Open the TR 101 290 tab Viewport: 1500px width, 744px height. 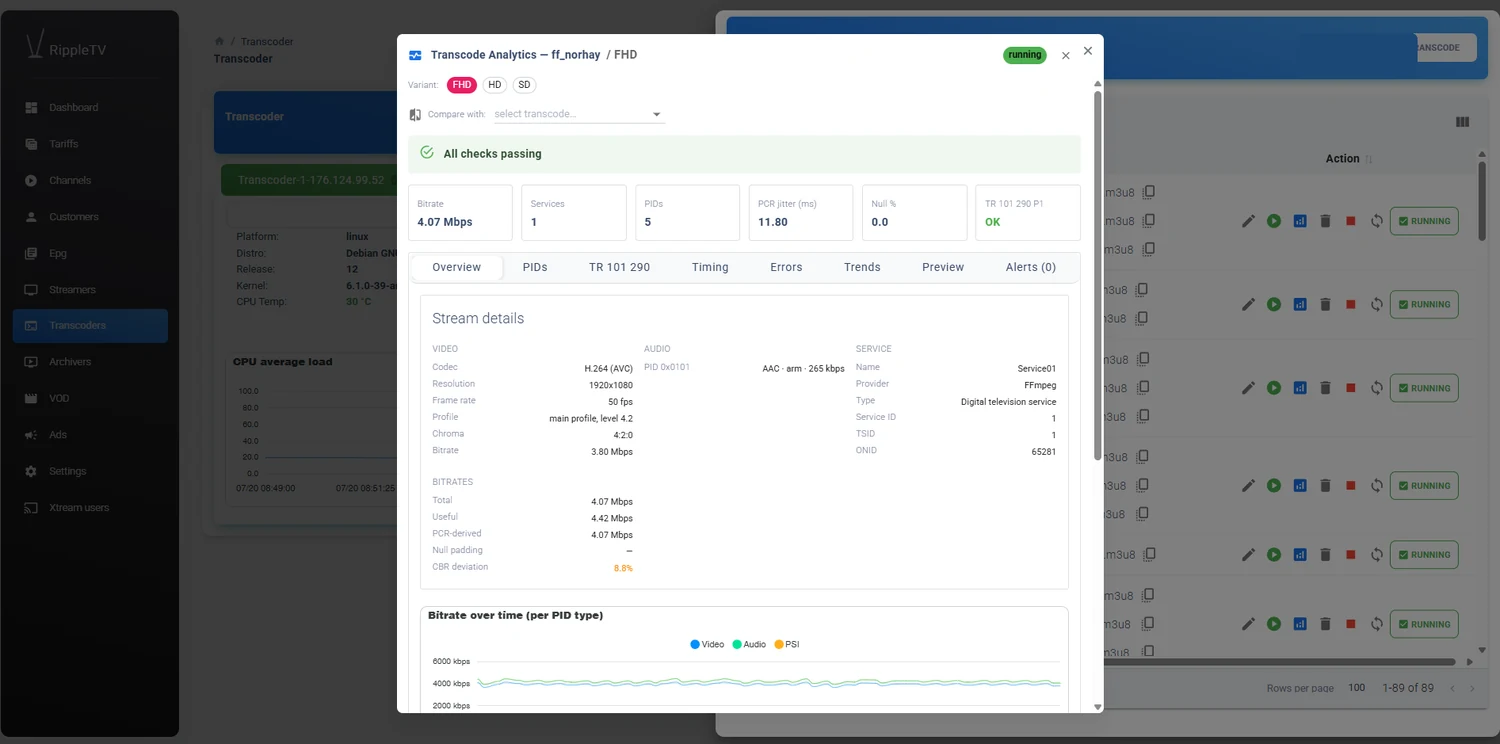pyautogui.click(x=619, y=267)
